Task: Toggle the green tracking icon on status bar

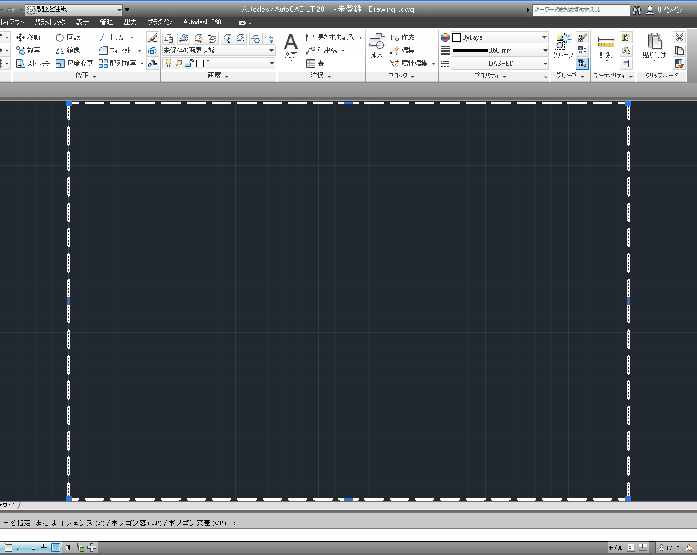Action: (x=80, y=547)
